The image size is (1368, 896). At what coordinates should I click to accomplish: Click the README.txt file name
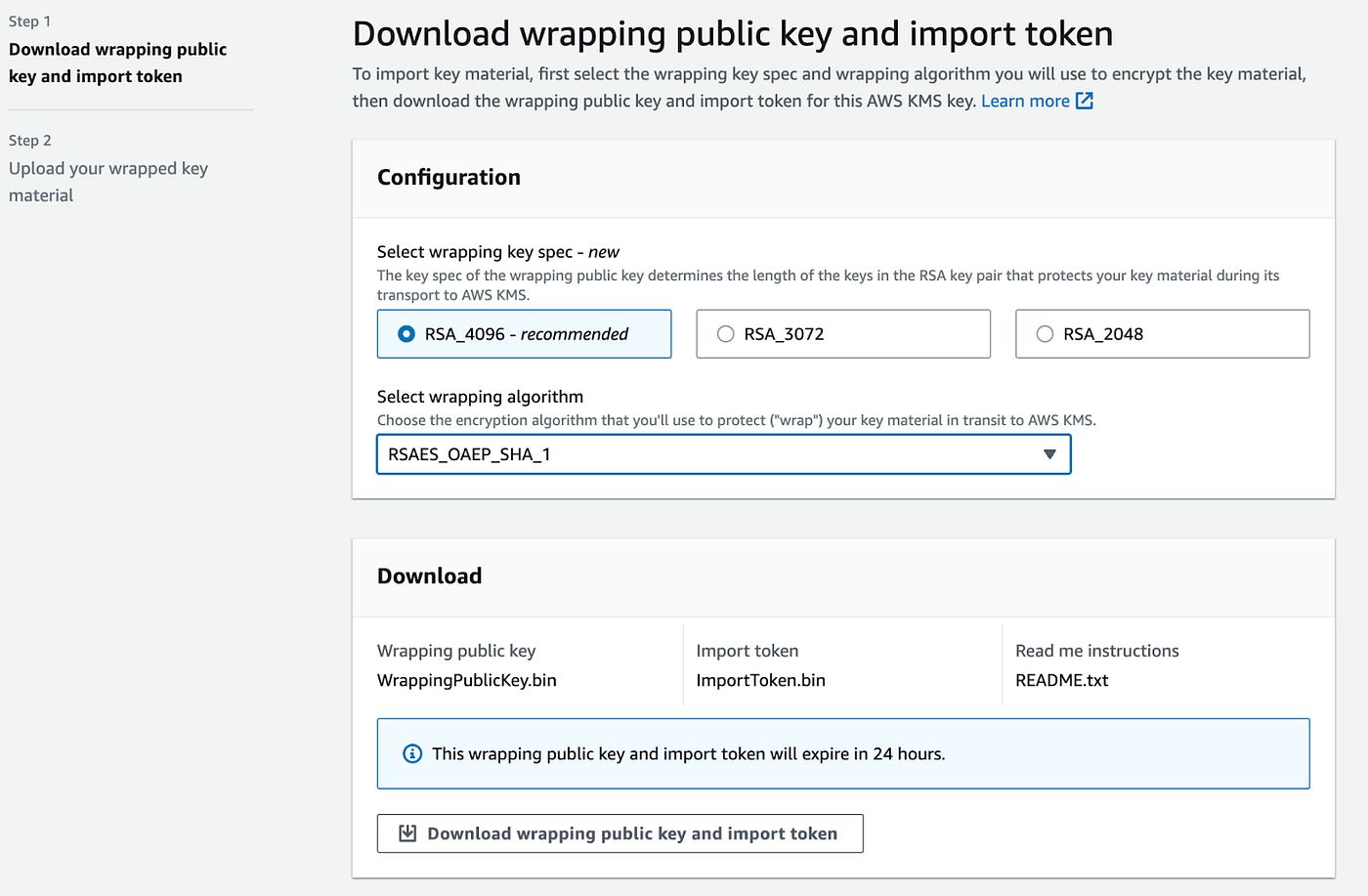click(1061, 680)
